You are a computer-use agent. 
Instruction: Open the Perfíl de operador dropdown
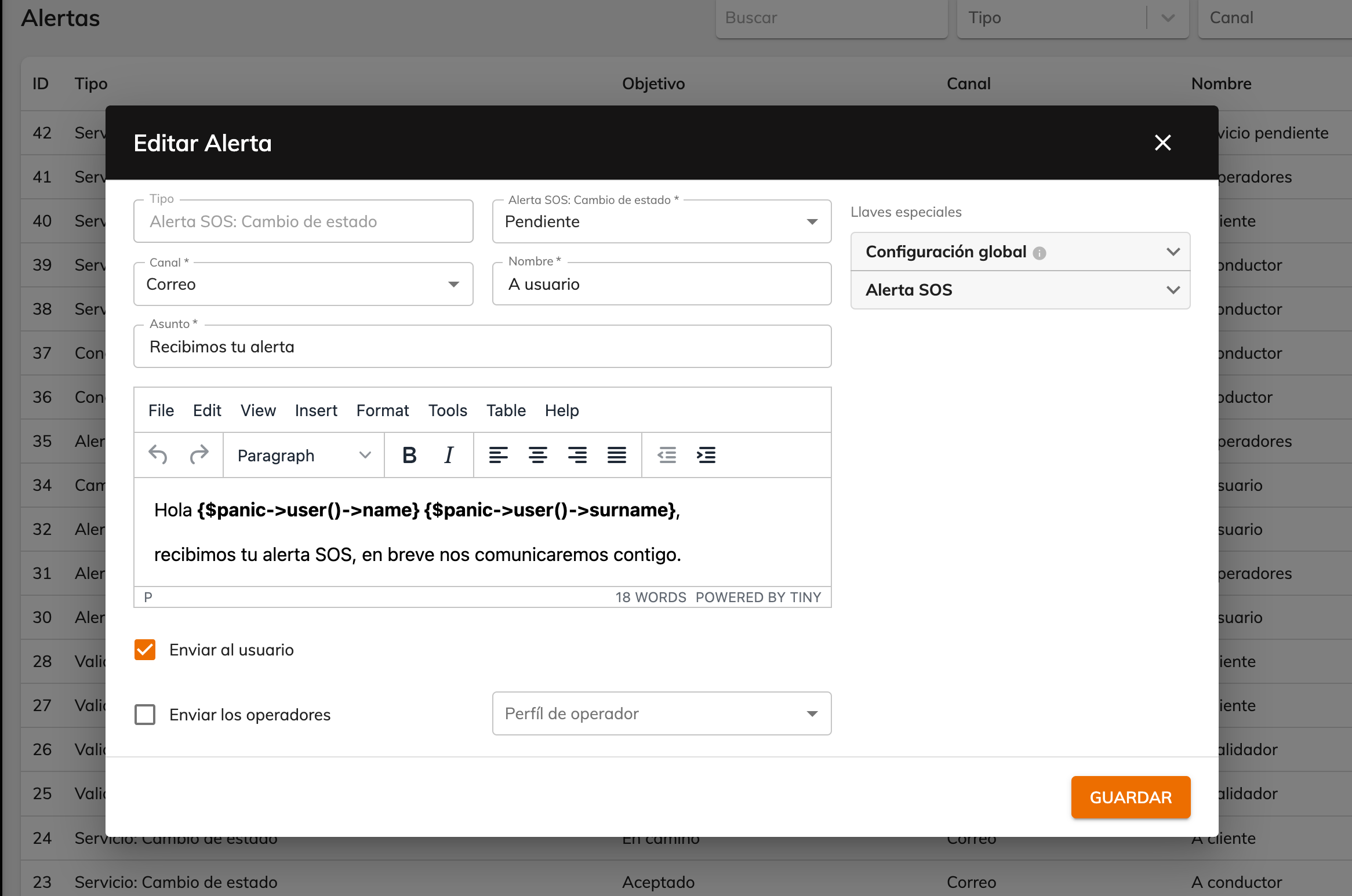coord(662,713)
